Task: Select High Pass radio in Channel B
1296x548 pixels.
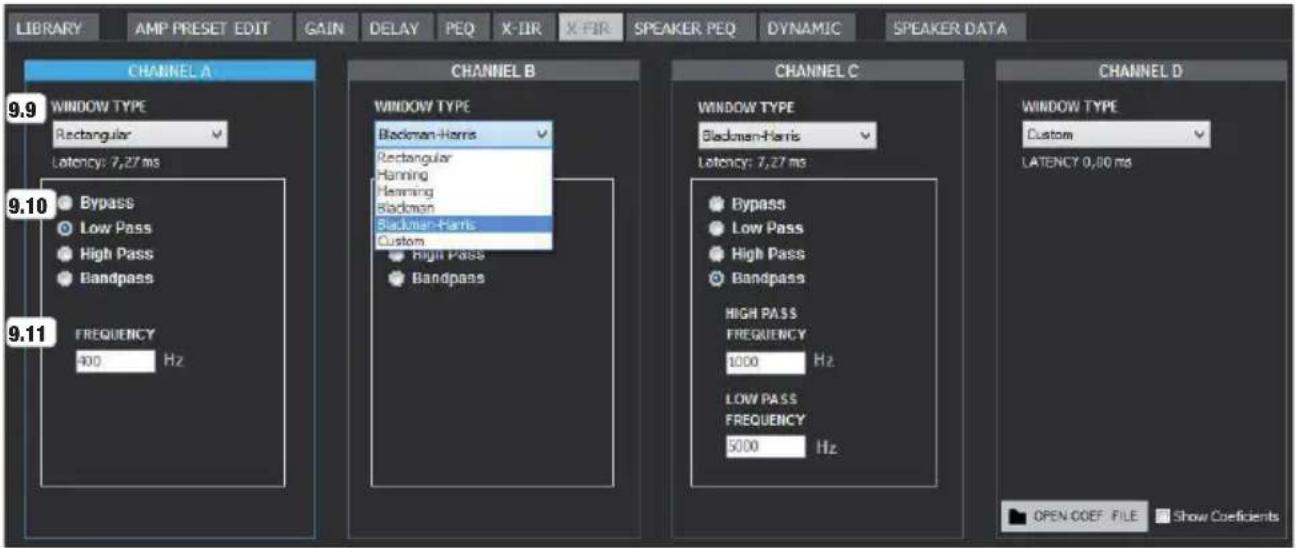Action: [397, 255]
